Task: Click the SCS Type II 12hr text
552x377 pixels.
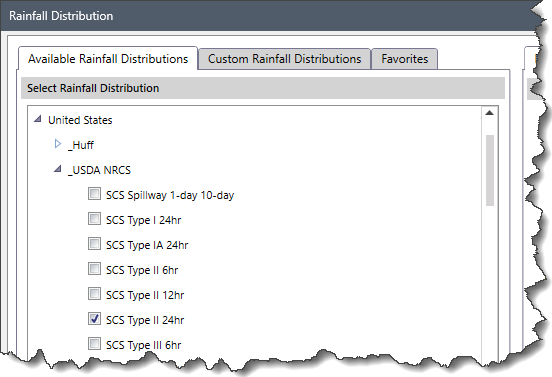Action: (145, 295)
